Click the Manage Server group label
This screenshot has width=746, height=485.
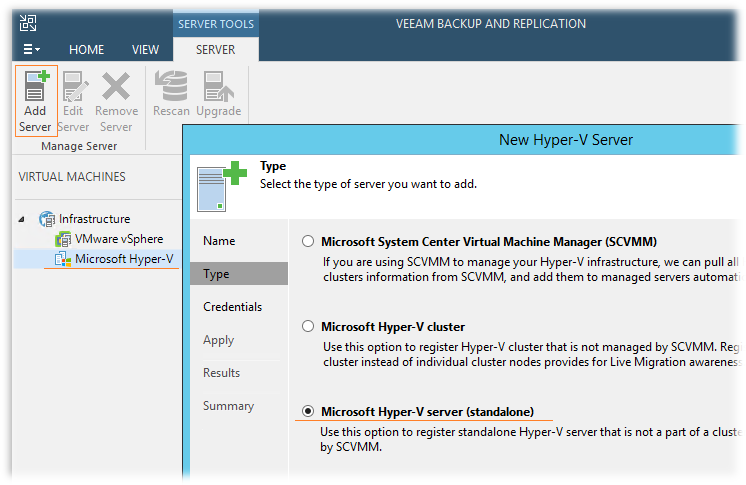click(x=79, y=146)
